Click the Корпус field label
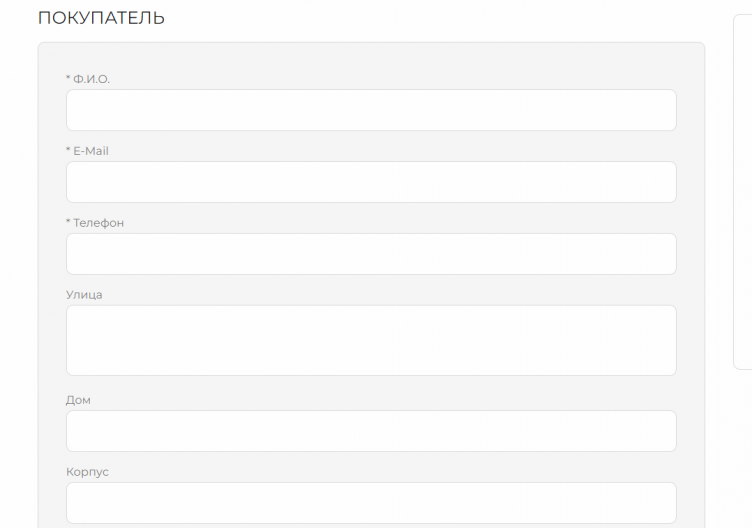Viewport: 752px width, 528px height. 87,472
